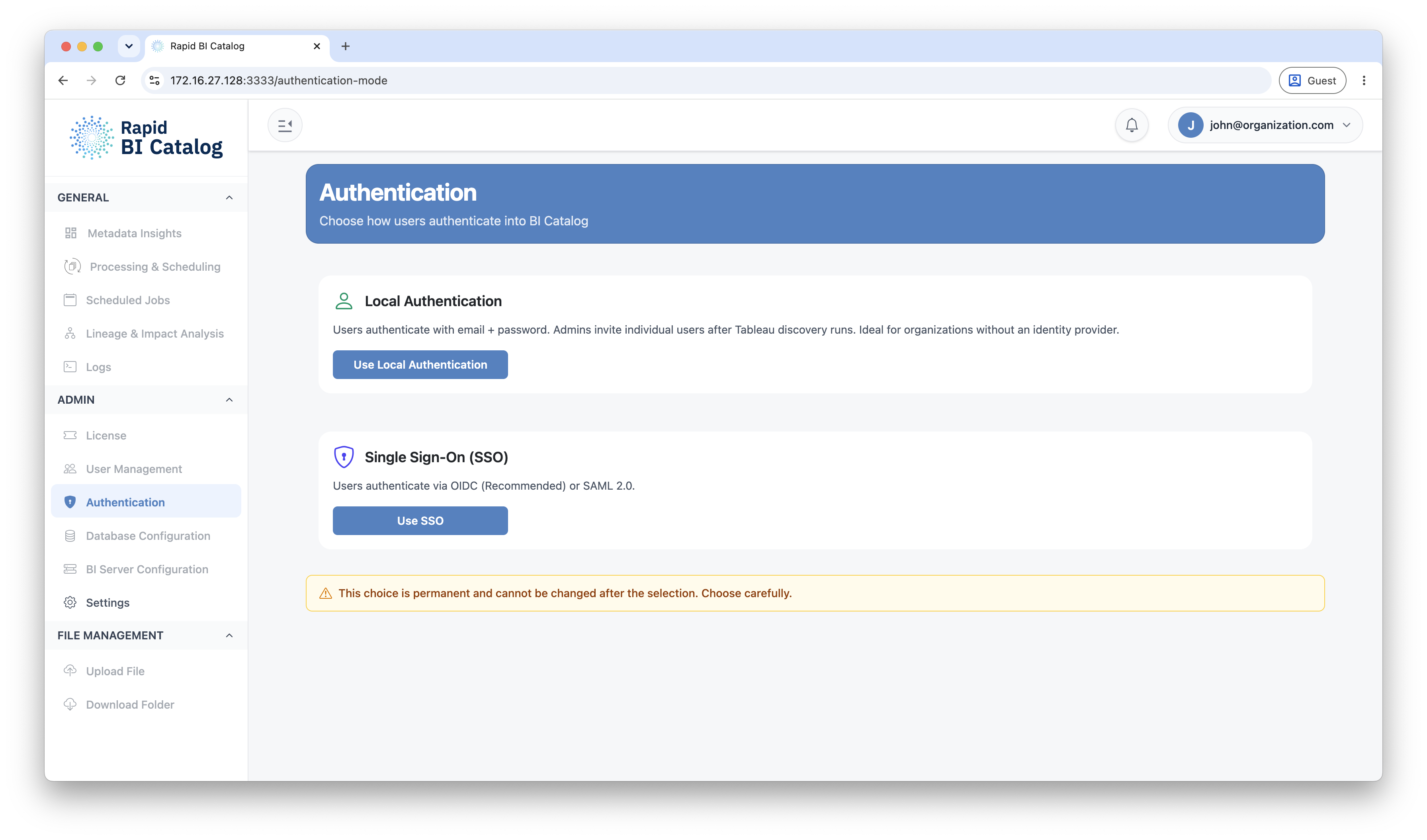Click the Logs terminal icon

point(70,367)
